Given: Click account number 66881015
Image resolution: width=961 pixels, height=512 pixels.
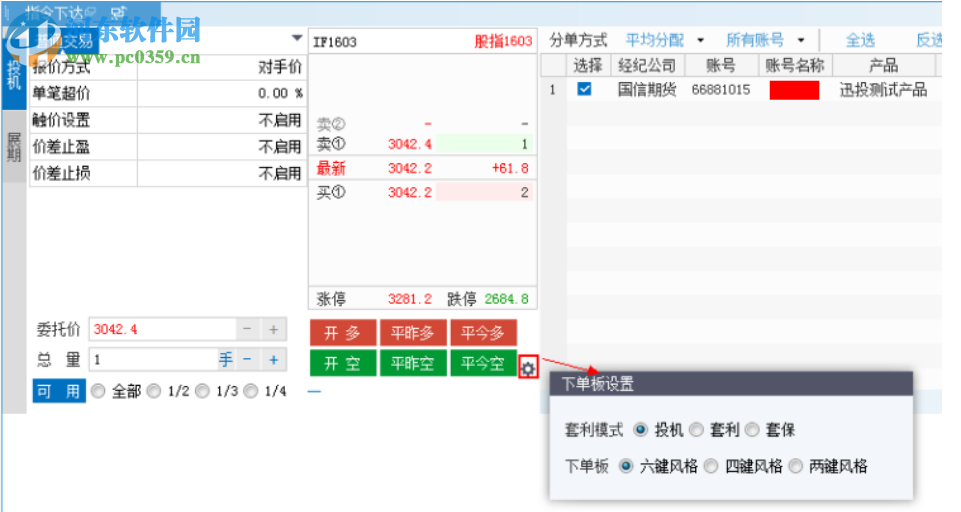Looking at the screenshot, I should point(721,90).
